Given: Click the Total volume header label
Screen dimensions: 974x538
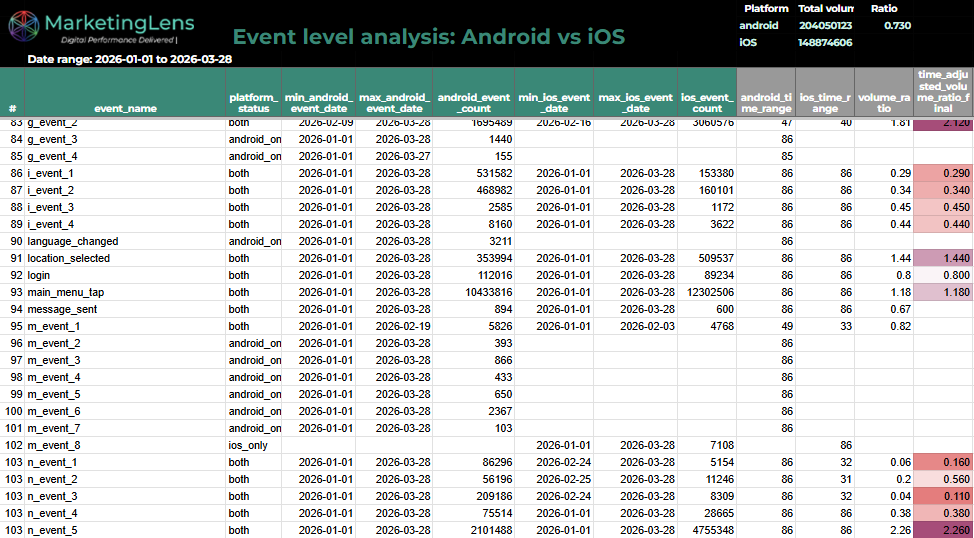Looking at the screenshot, I should (x=826, y=9).
